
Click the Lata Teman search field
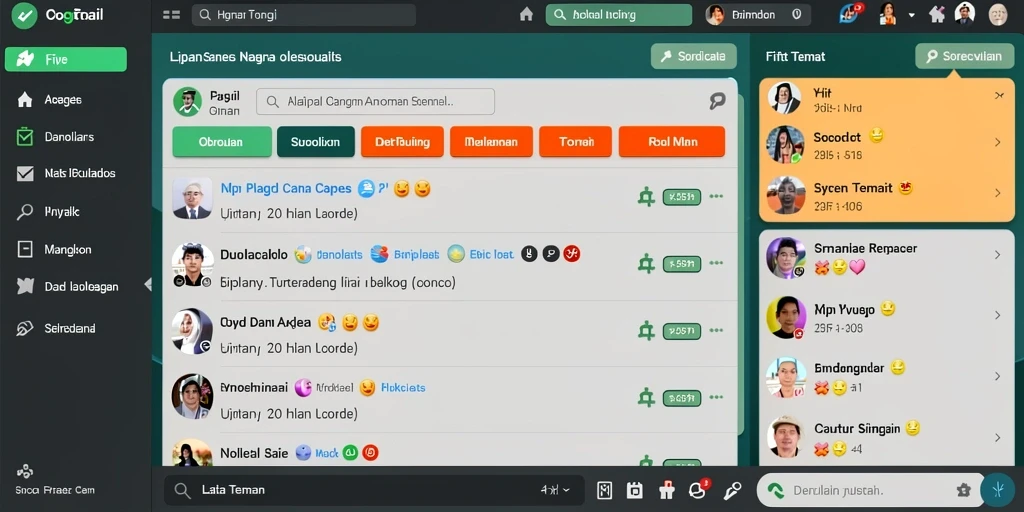pyautogui.click(x=374, y=490)
